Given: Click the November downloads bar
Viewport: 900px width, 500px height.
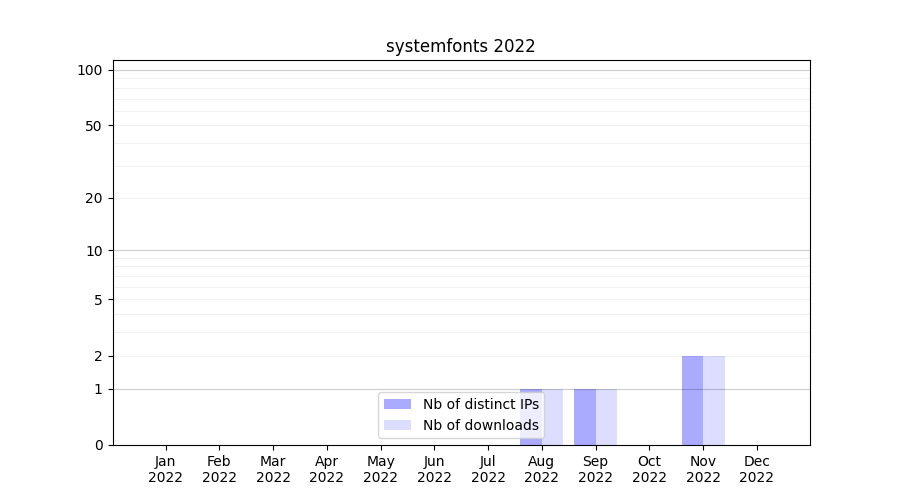Looking at the screenshot, I should 714,400.
